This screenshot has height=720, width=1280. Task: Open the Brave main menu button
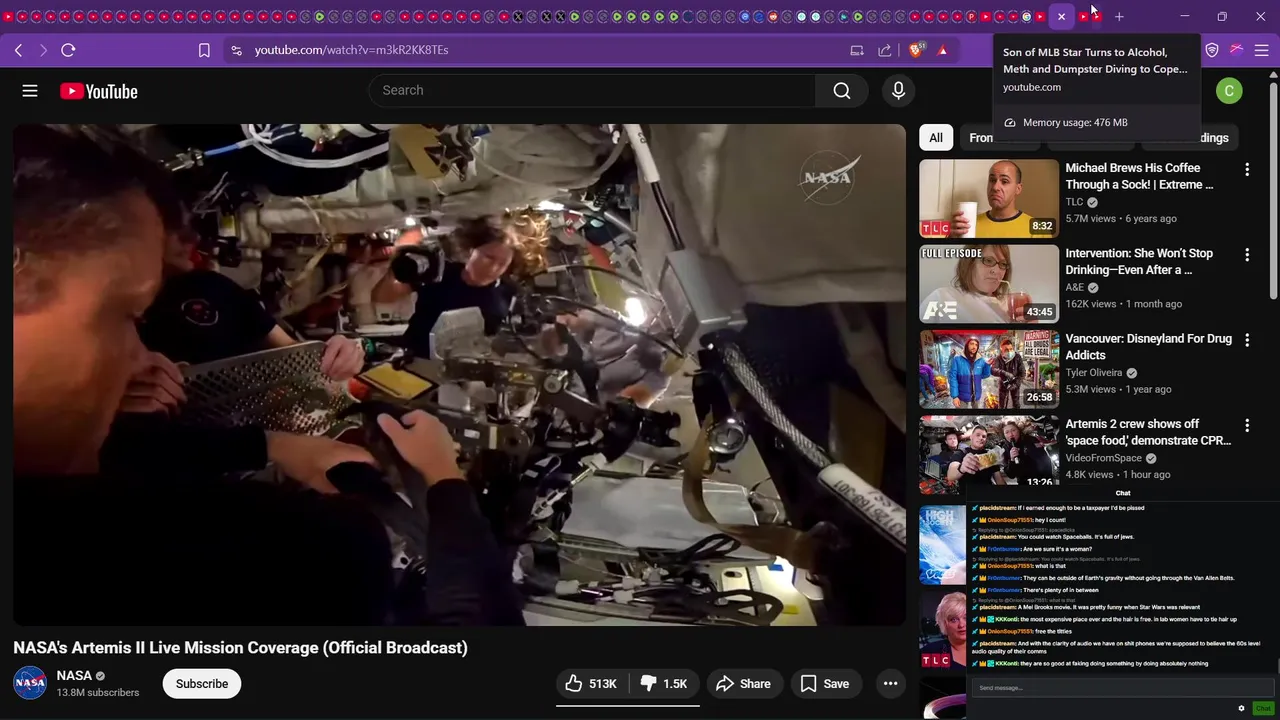1261,50
